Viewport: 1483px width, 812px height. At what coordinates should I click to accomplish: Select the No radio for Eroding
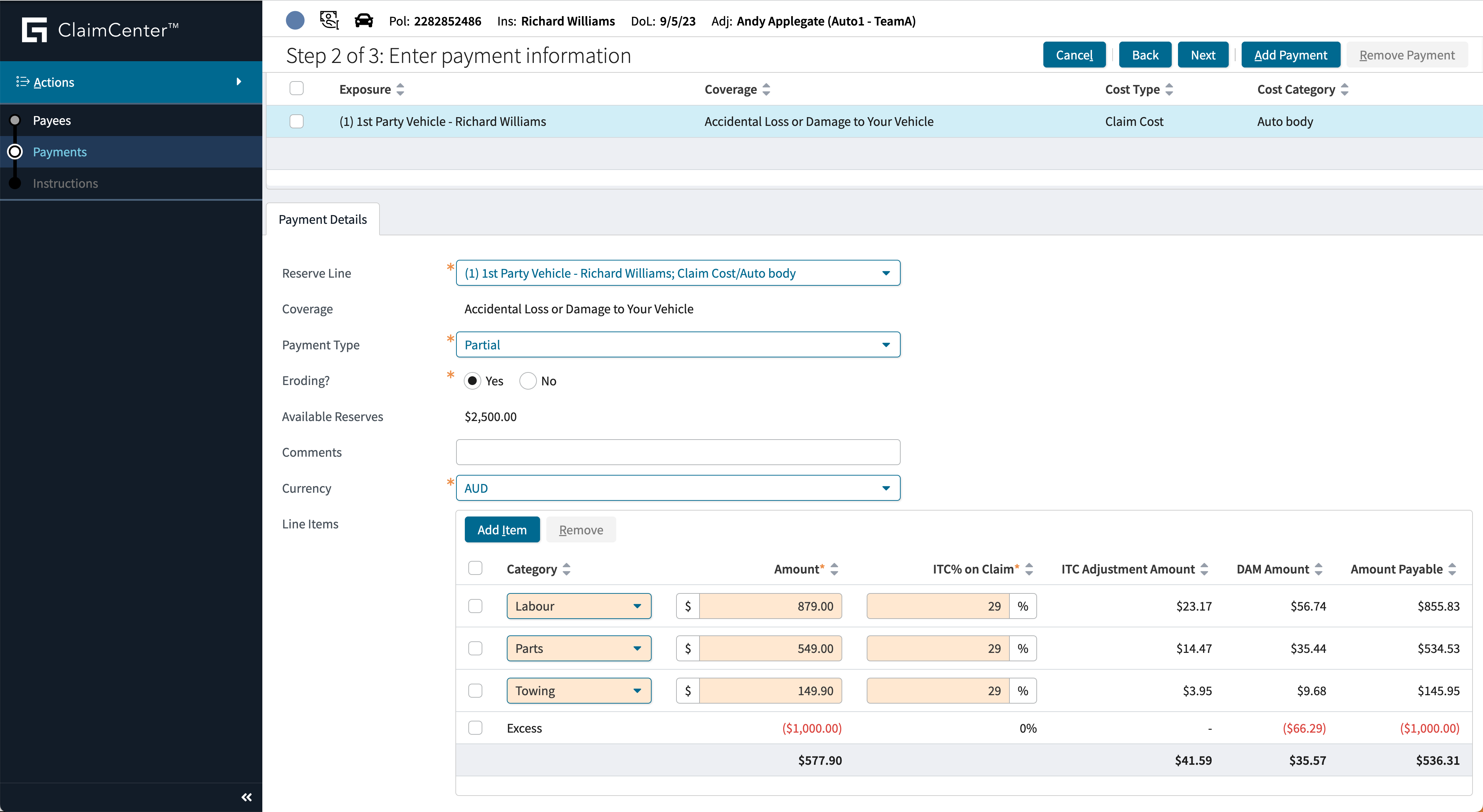(528, 381)
